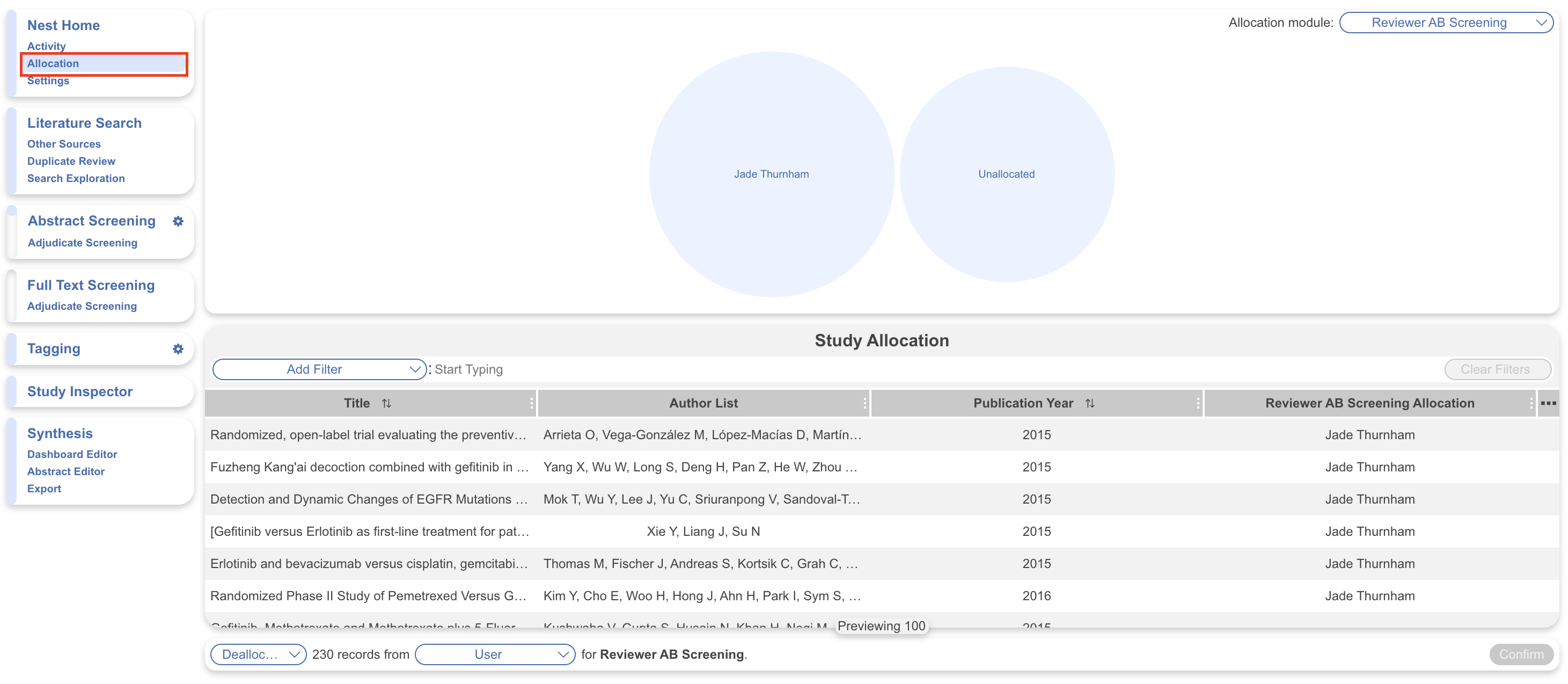Expand the Allocation module dropdown
The image size is (1568, 684).
pos(1446,23)
